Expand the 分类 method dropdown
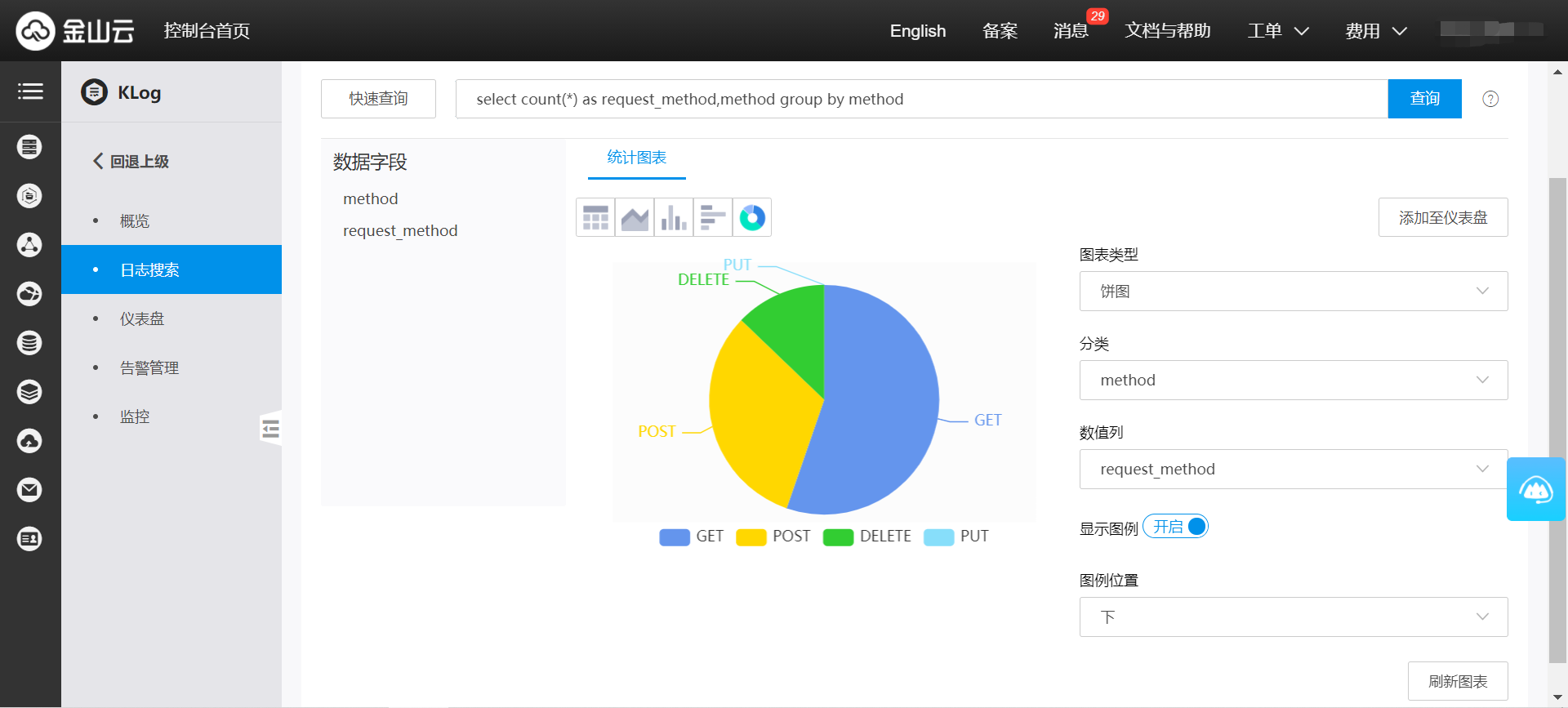 1293,381
